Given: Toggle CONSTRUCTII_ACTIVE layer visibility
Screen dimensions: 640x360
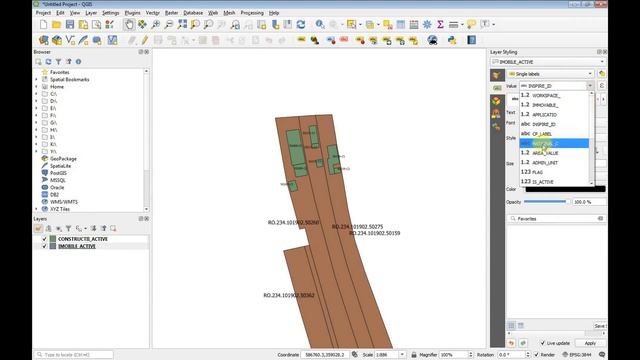Looking at the screenshot, I should coord(44,239).
